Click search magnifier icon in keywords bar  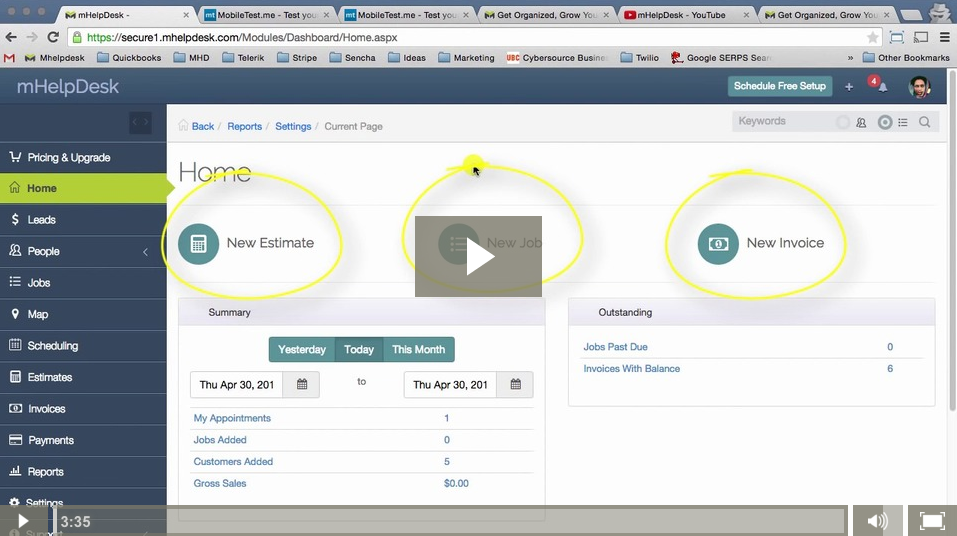pyautogui.click(x=925, y=122)
